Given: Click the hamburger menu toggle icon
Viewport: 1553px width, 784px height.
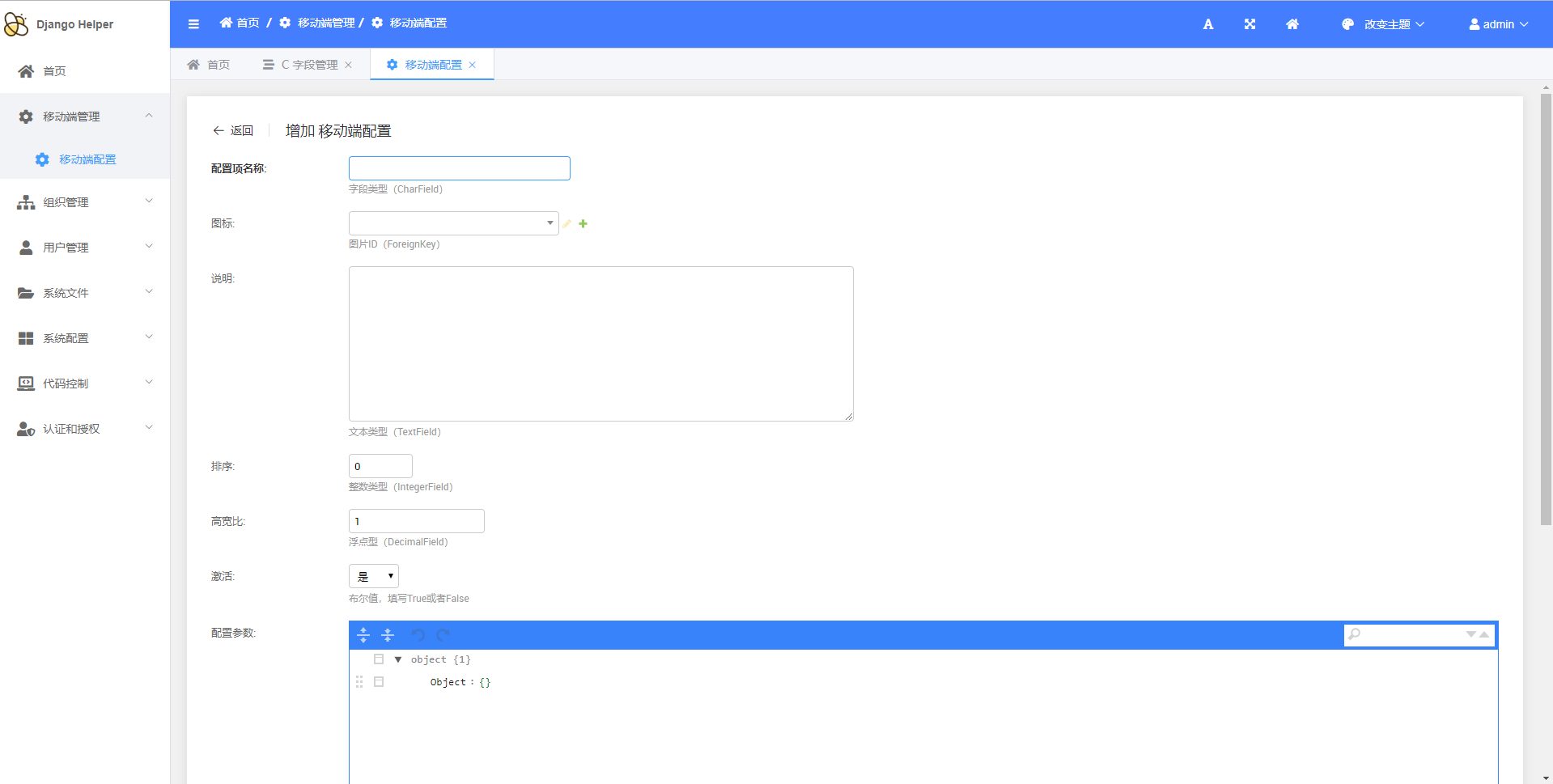Looking at the screenshot, I should (x=193, y=24).
